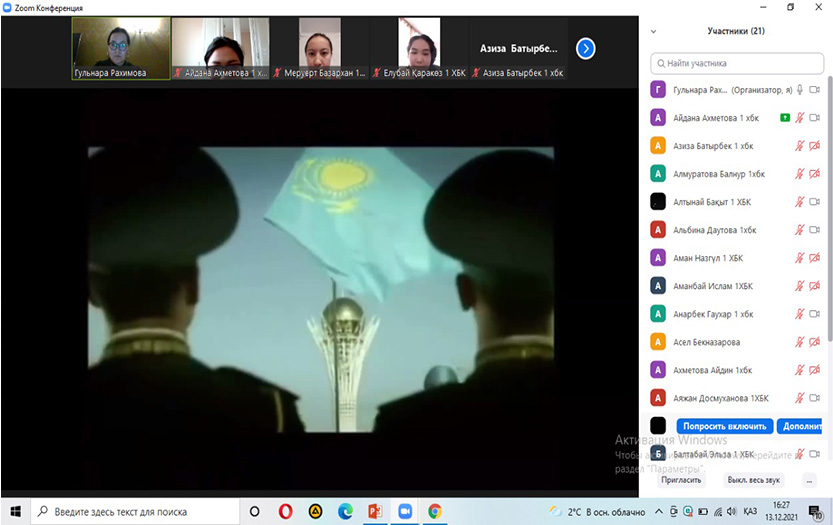This screenshot has height=525, width=833.
Task: Collapse the Участники panel with the chevron
Action: (654, 32)
